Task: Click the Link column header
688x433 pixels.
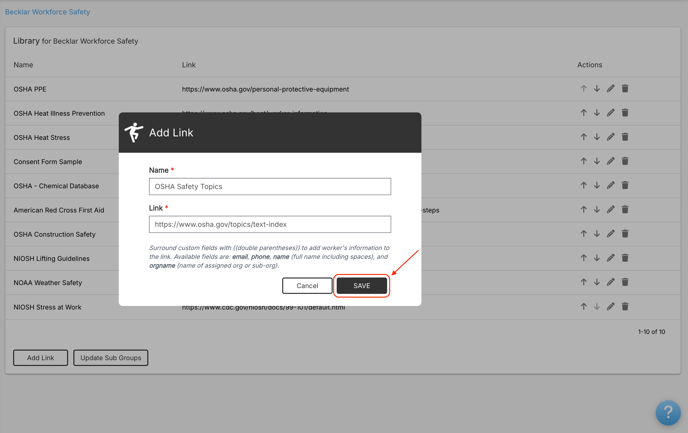Action: tap(189, 64)
